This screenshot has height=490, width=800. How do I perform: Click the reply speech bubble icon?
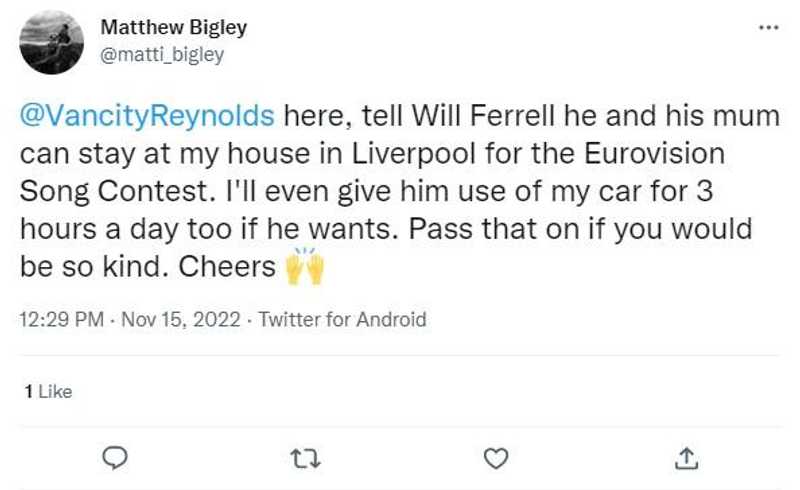[116, 458]
